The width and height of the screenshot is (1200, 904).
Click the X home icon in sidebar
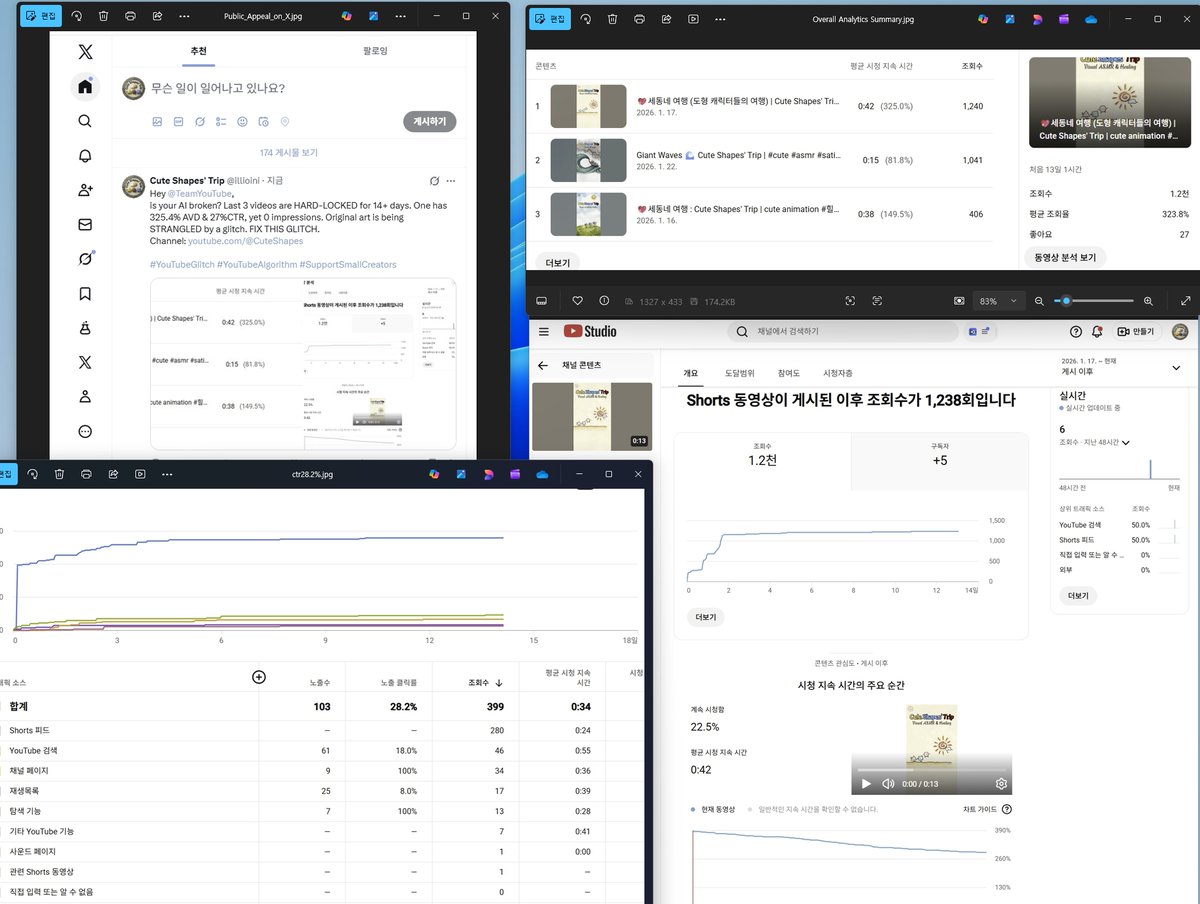click(x=85, y=86)
